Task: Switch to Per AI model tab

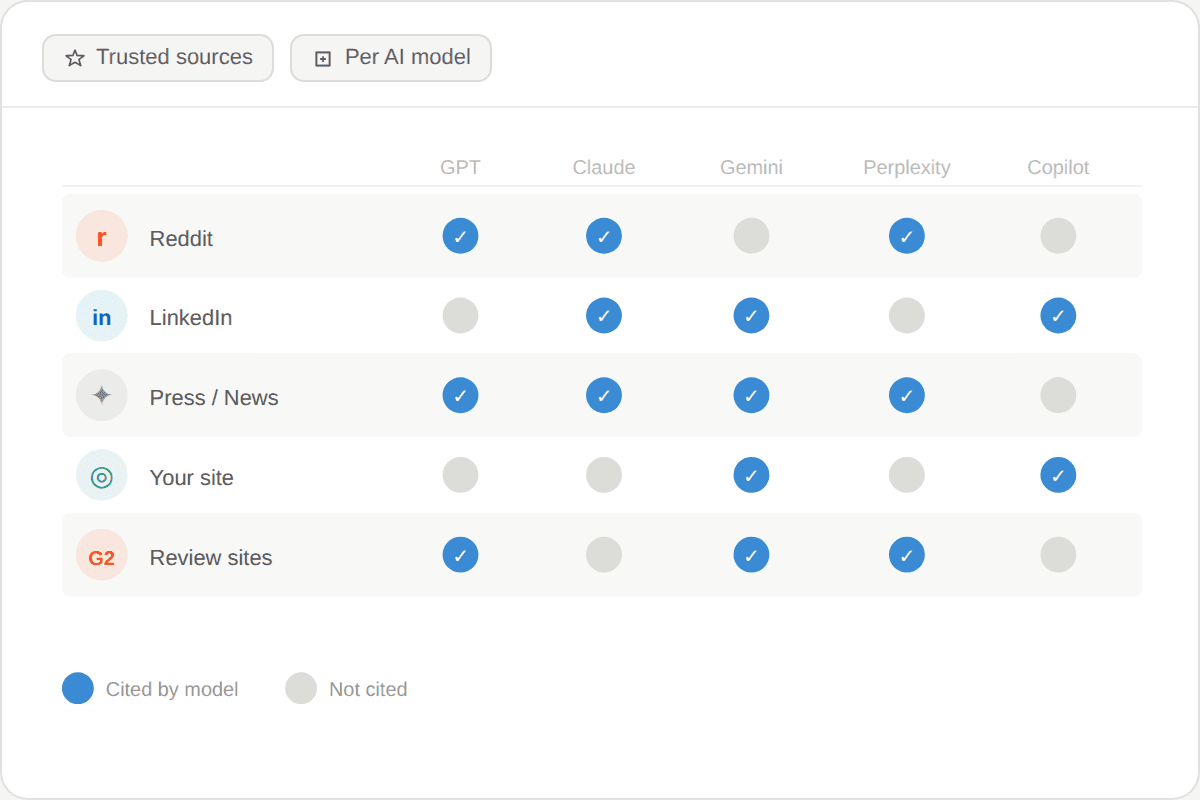Action: pos(391,58)
